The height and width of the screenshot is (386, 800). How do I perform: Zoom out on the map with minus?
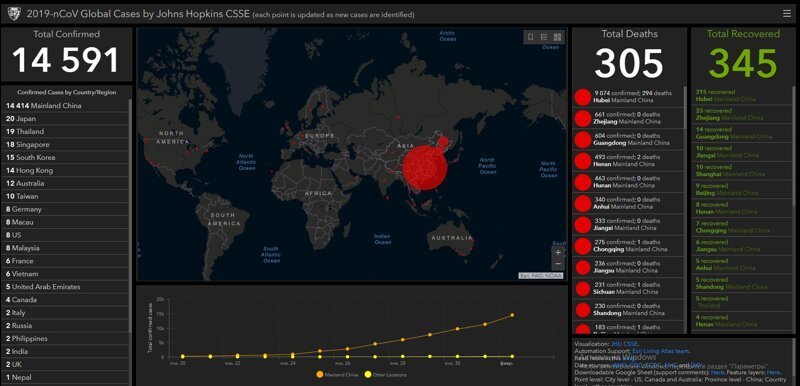coord(558,264)
